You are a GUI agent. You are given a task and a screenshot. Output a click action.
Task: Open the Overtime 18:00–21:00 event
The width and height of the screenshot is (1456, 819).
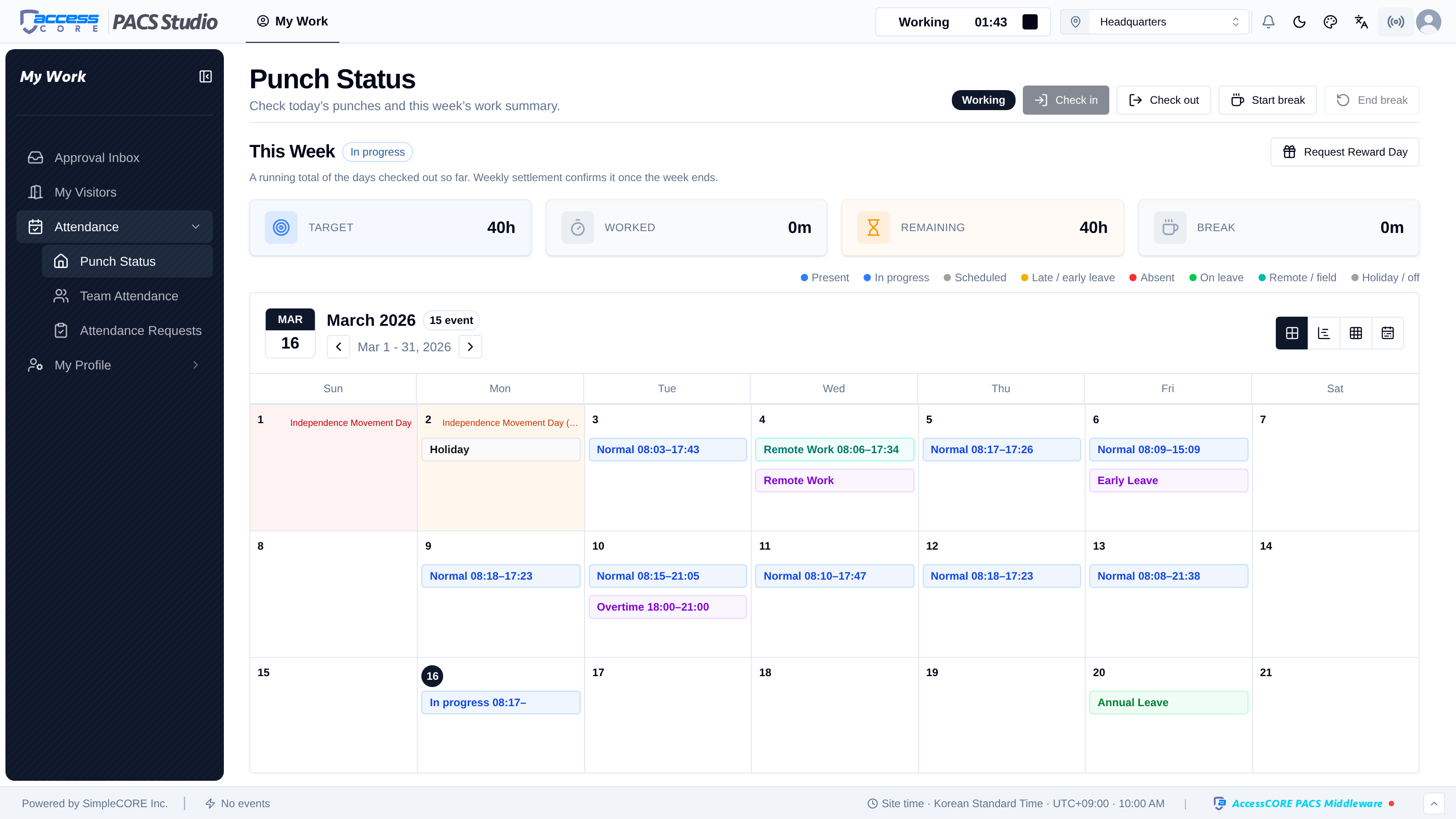tap(667, 607)
